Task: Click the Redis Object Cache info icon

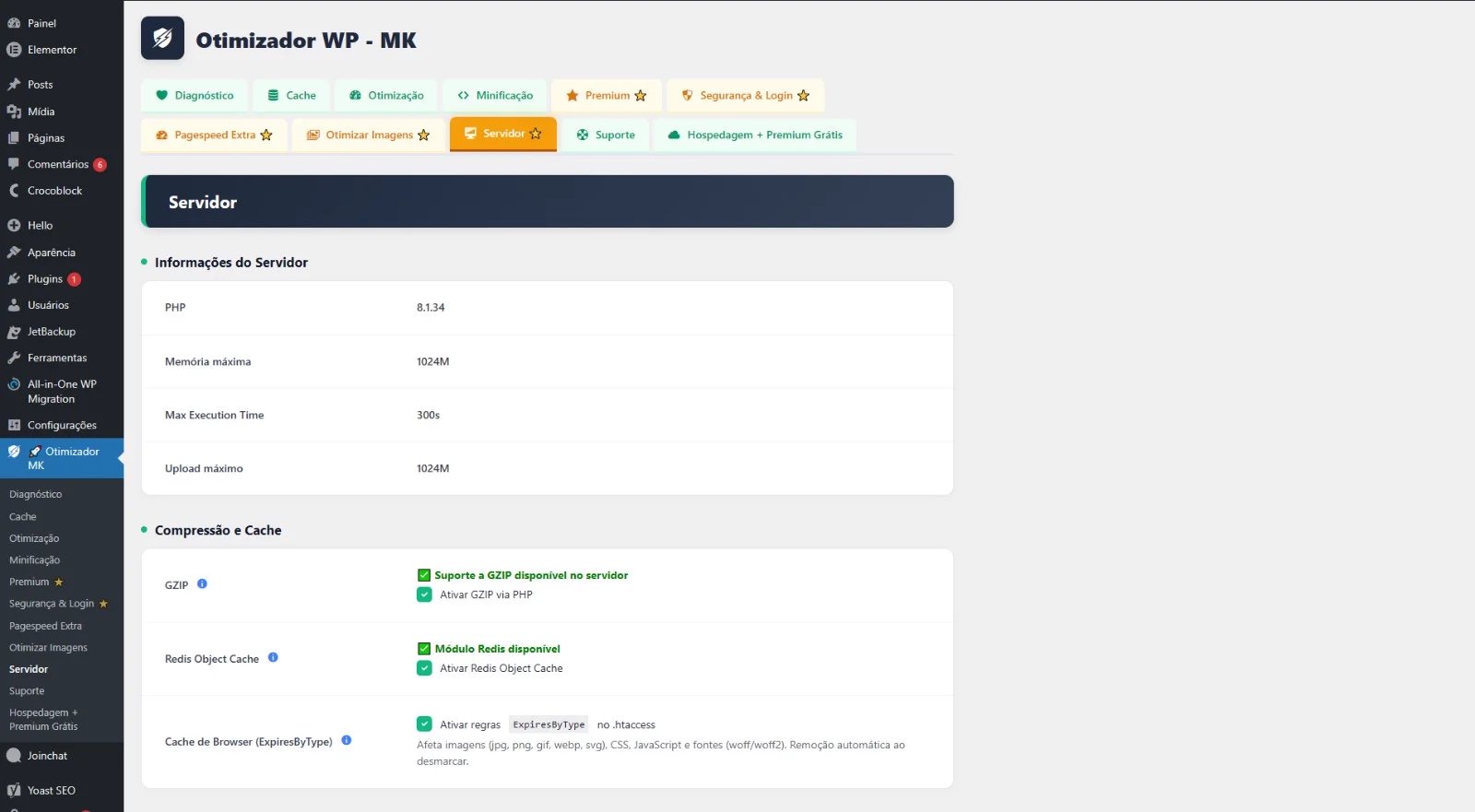Action: [273, 657]
